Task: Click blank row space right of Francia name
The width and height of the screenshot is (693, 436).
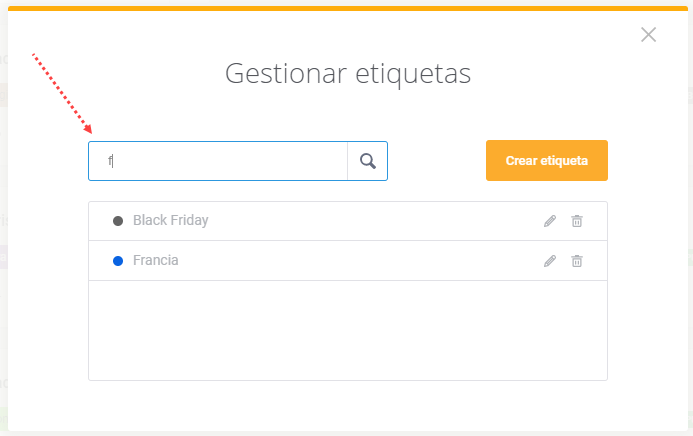Action: (360, 261)
